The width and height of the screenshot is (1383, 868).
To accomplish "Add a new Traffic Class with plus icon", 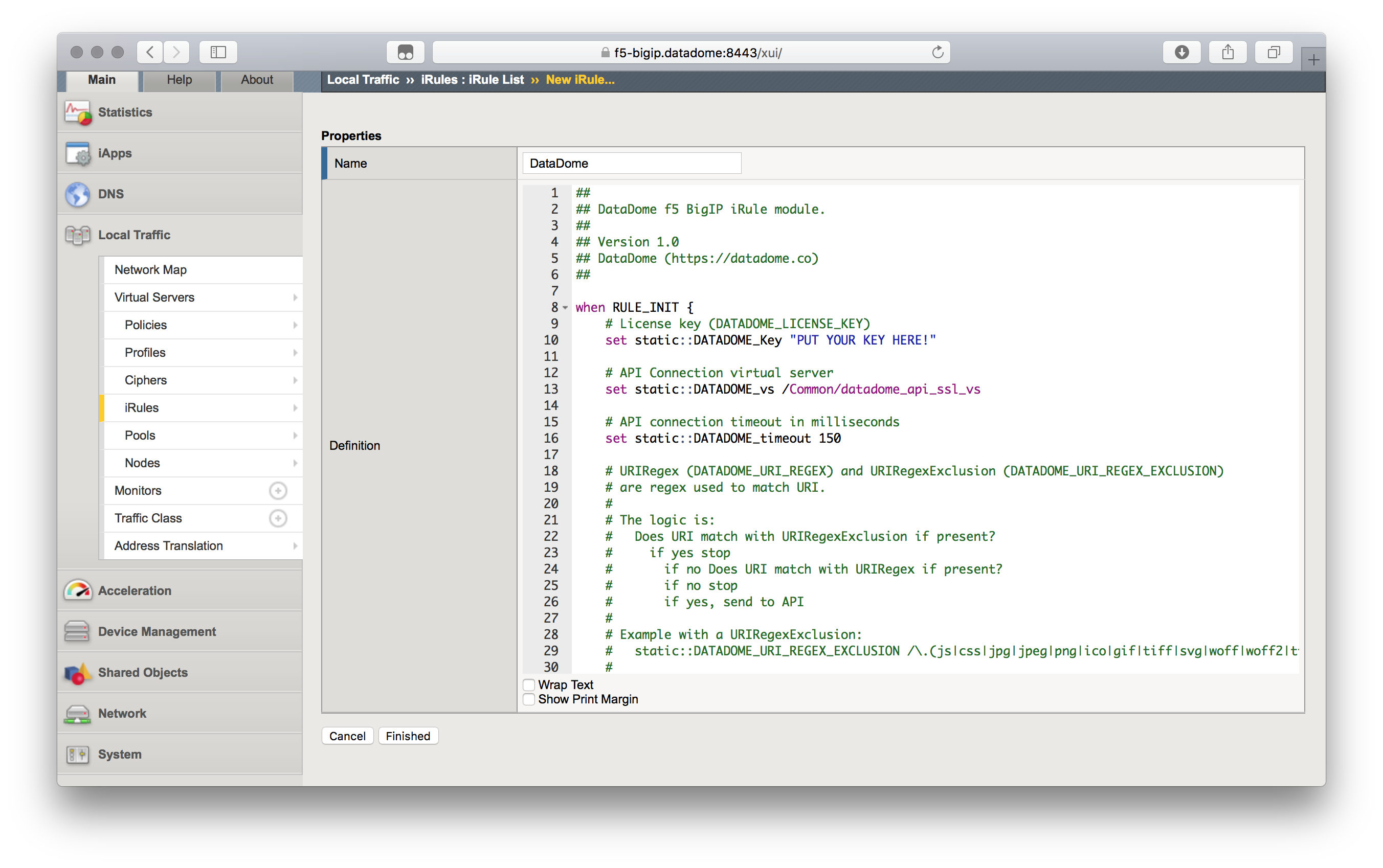I will [x=278, y=518].
